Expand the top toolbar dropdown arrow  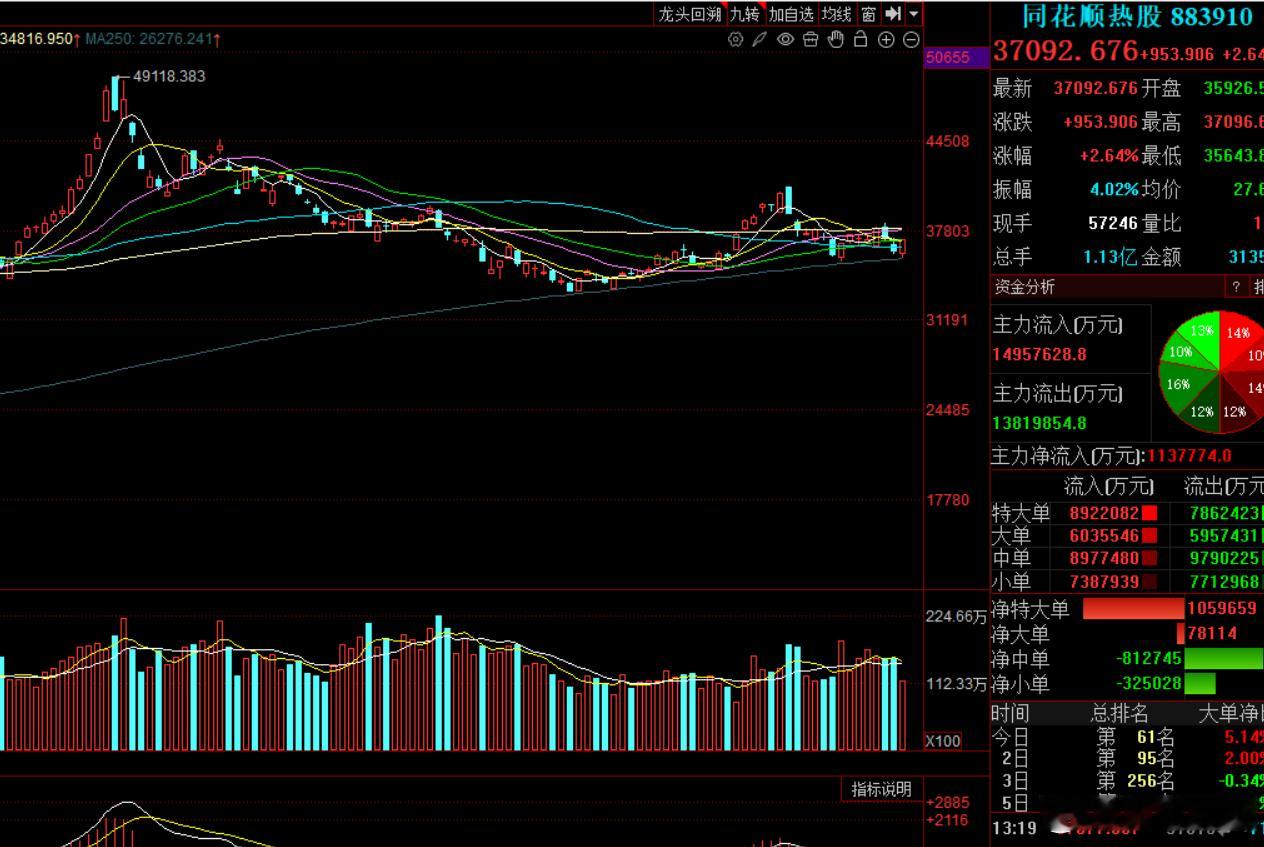click(913, 13)
